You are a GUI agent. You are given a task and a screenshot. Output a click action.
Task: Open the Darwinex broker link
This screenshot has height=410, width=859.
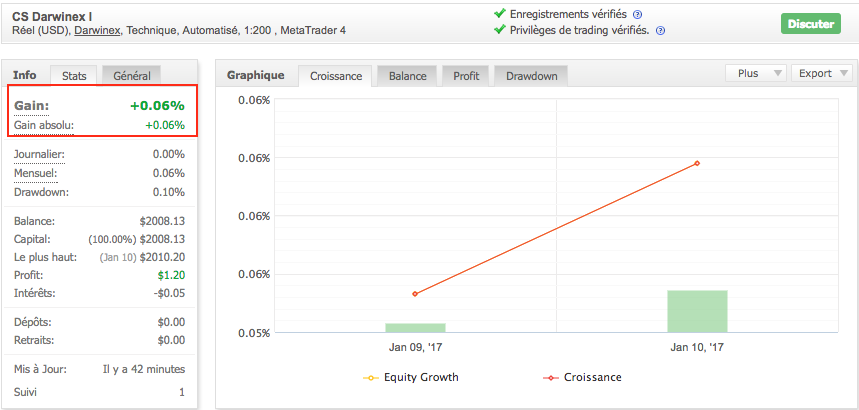point(98,31)
